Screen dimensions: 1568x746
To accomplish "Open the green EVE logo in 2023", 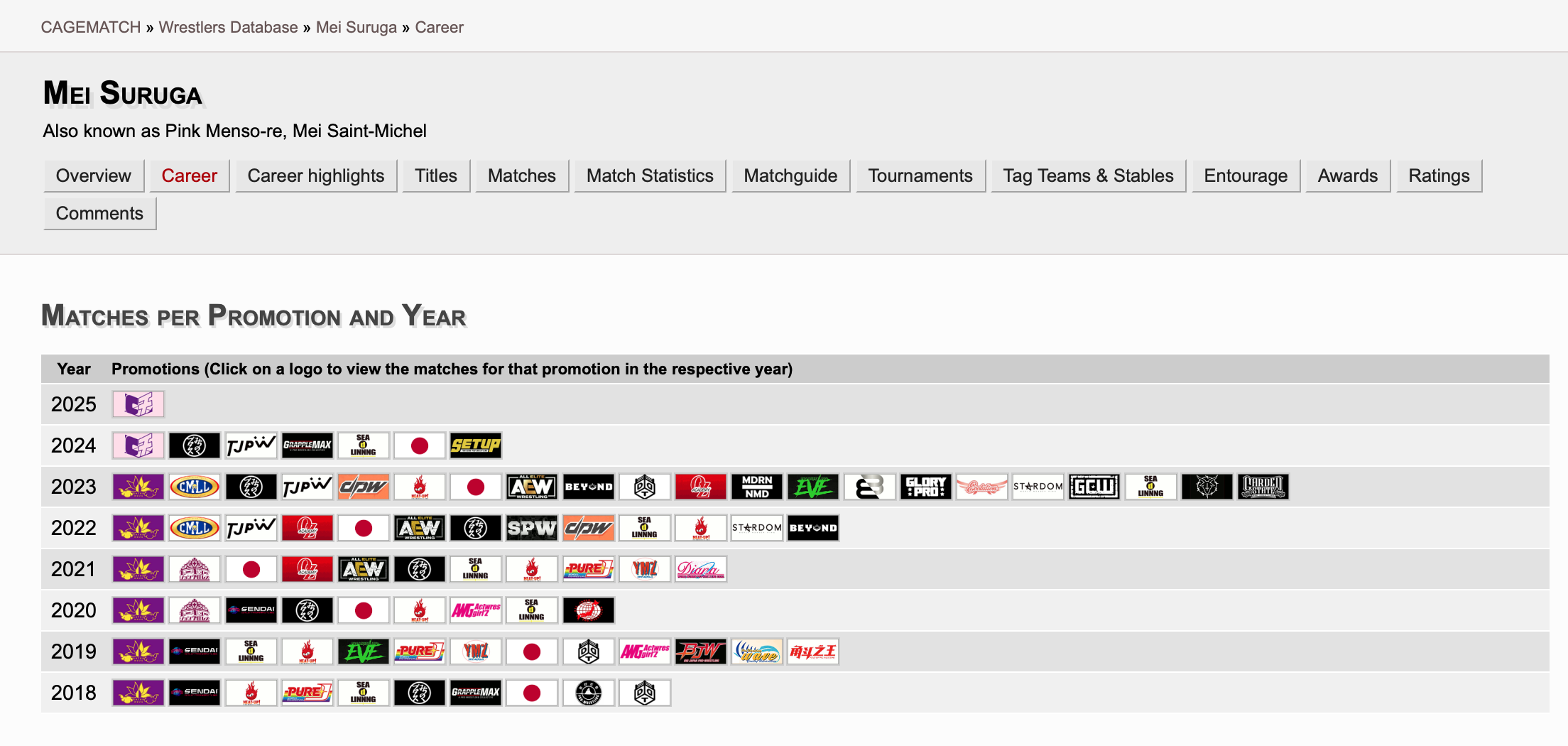I will [813, 487].
